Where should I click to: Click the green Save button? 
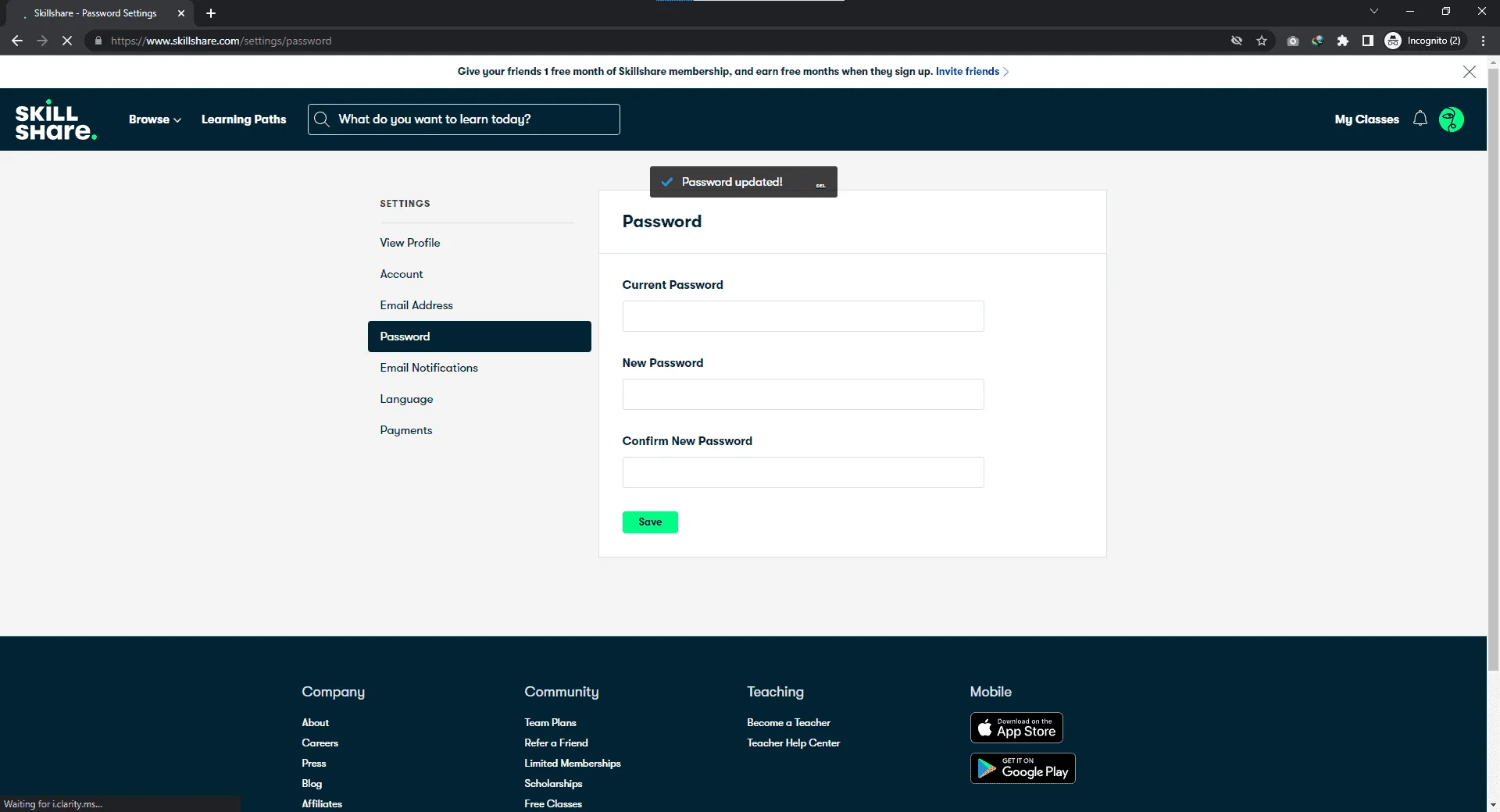pos(650,522)
